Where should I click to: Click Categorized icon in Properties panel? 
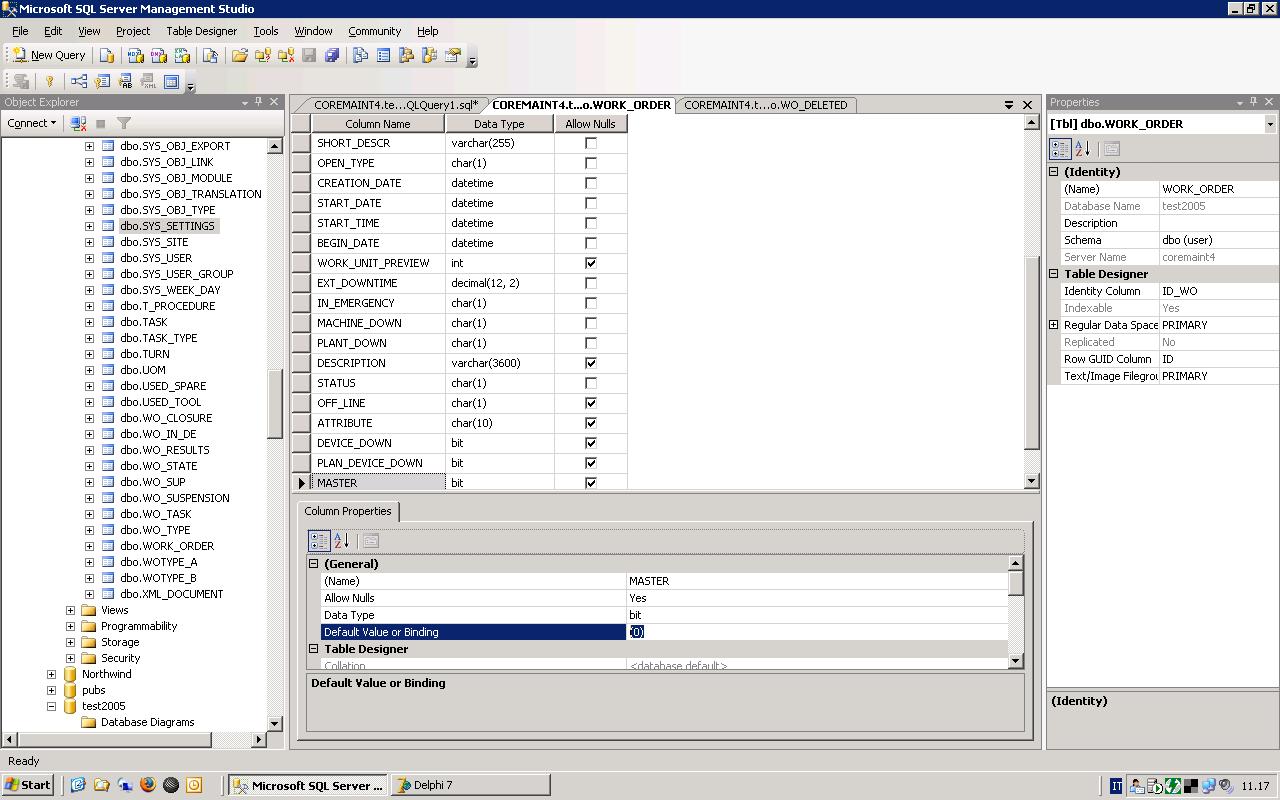coord(1060,149)
